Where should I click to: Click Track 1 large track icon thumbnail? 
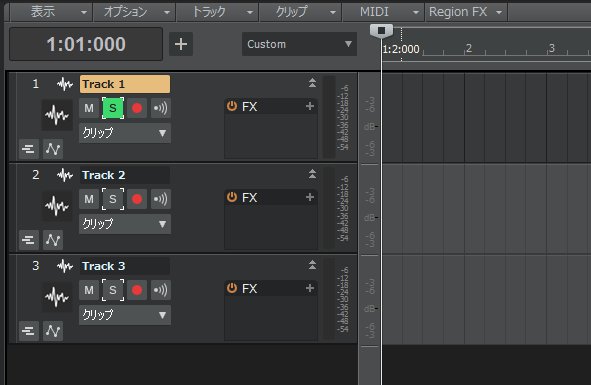[x=57, y=115]
